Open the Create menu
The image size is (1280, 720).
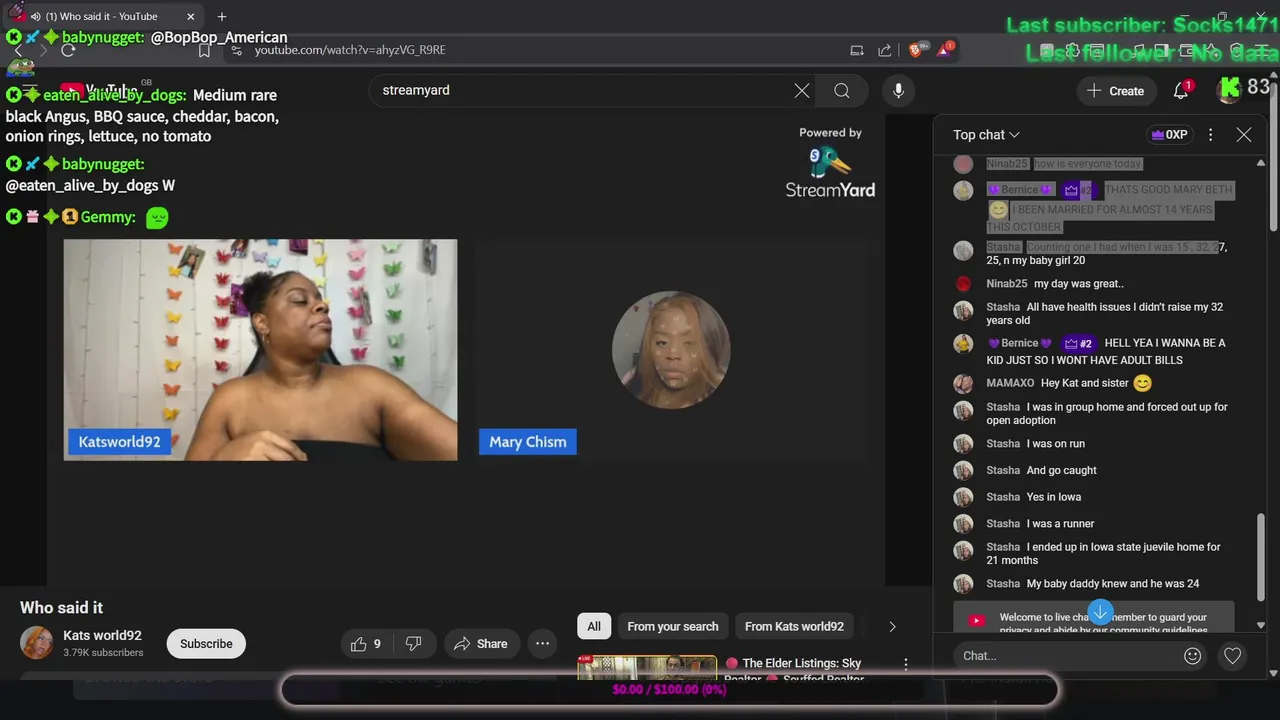pyautogui.click(x=1116, y=91)
